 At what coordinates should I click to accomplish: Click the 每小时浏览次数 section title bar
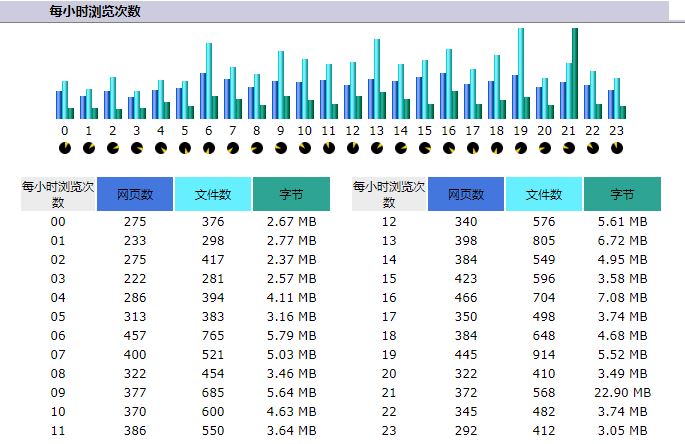coord(342,11)
